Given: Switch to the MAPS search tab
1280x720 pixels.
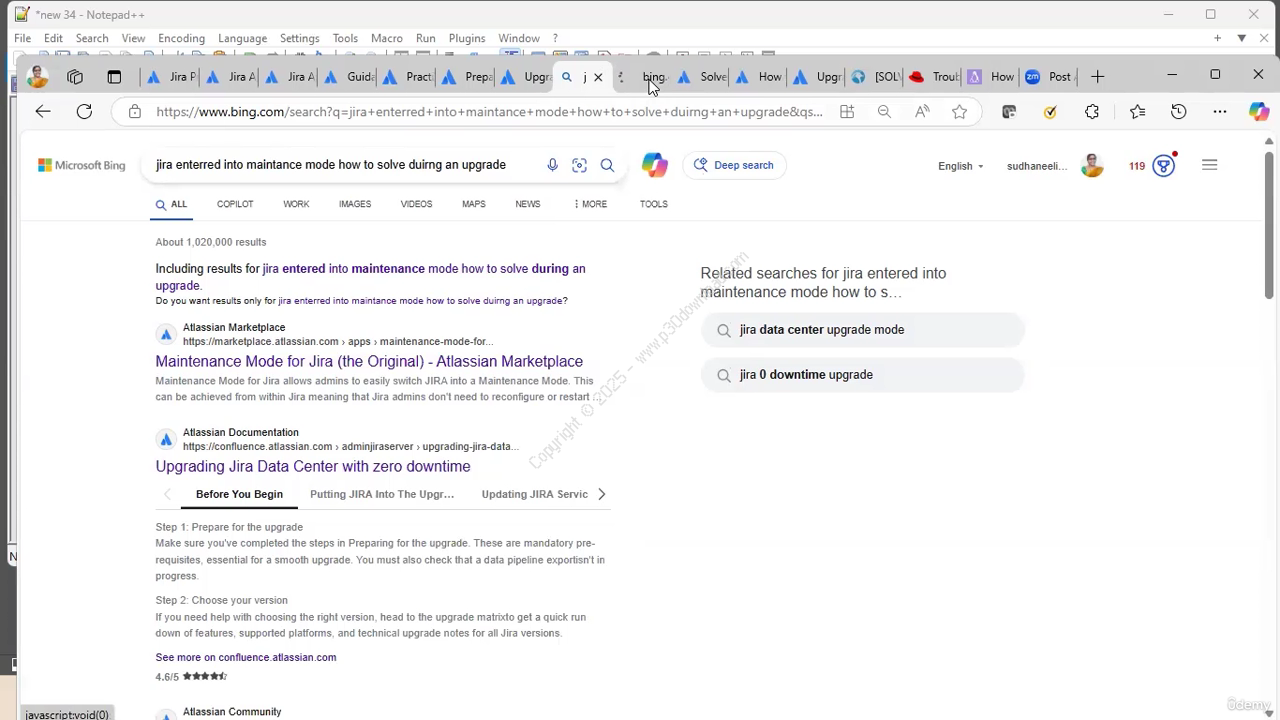Looking at the screenshot, I should (x=474, y=204).
